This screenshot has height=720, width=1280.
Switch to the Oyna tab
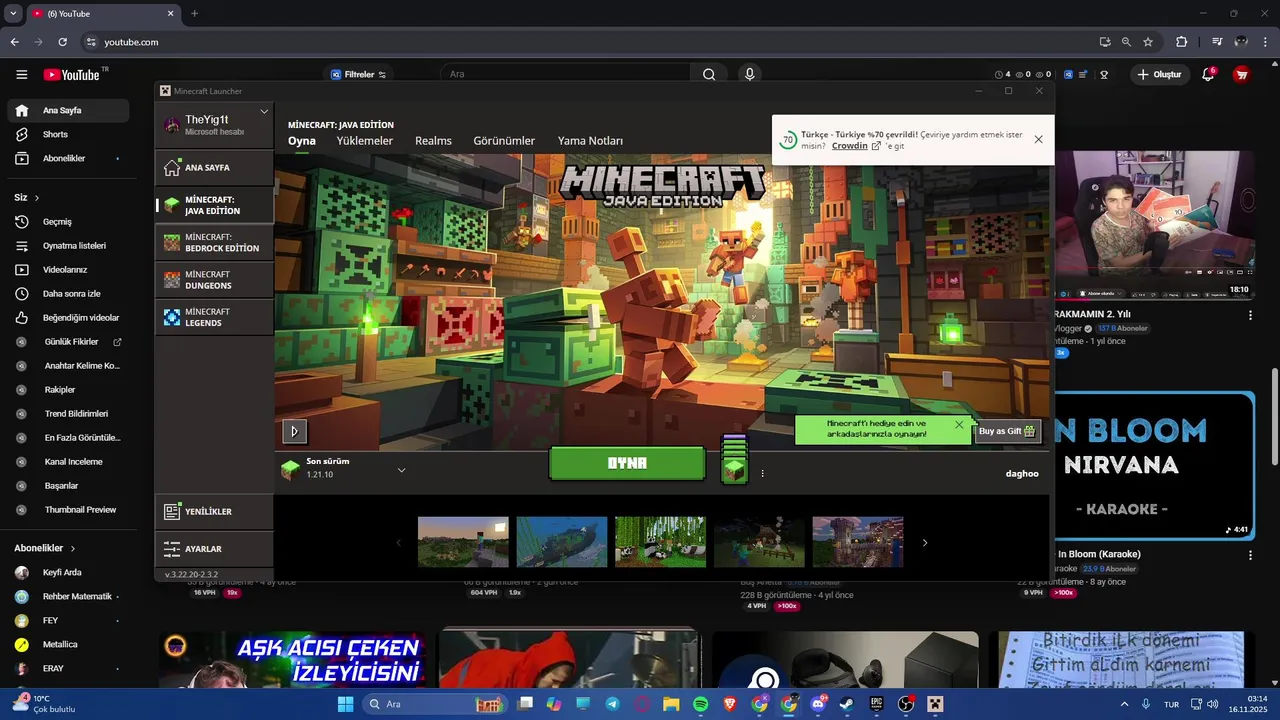tap(302, 141)
